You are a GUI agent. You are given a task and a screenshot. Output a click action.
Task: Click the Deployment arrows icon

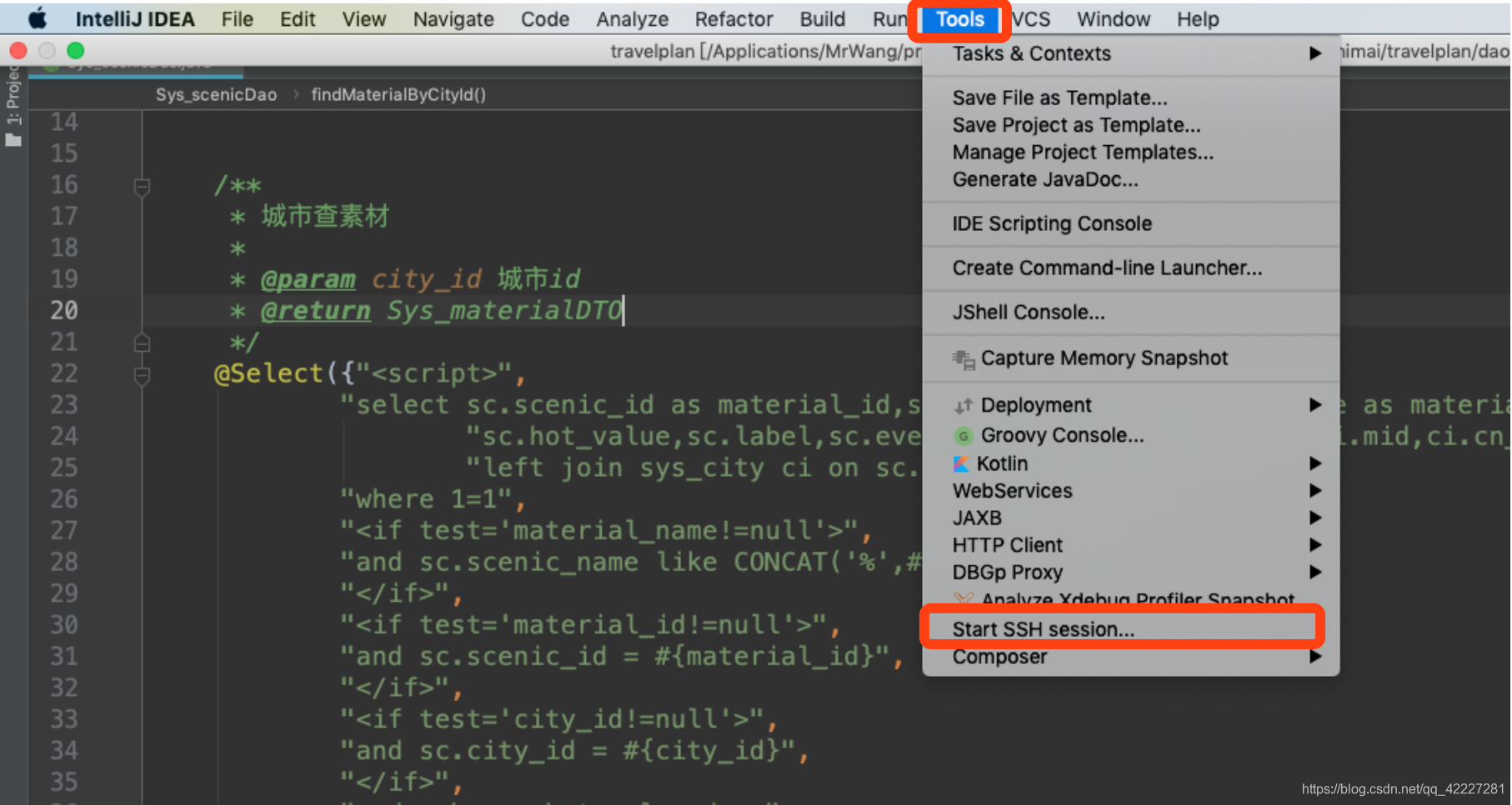click(x=964, y=406)
